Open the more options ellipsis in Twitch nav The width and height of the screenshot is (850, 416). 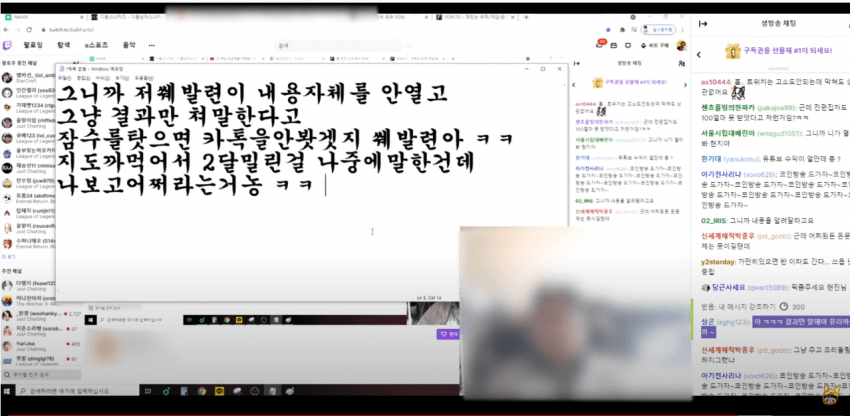pyautogui.click(x=152, y=46)
